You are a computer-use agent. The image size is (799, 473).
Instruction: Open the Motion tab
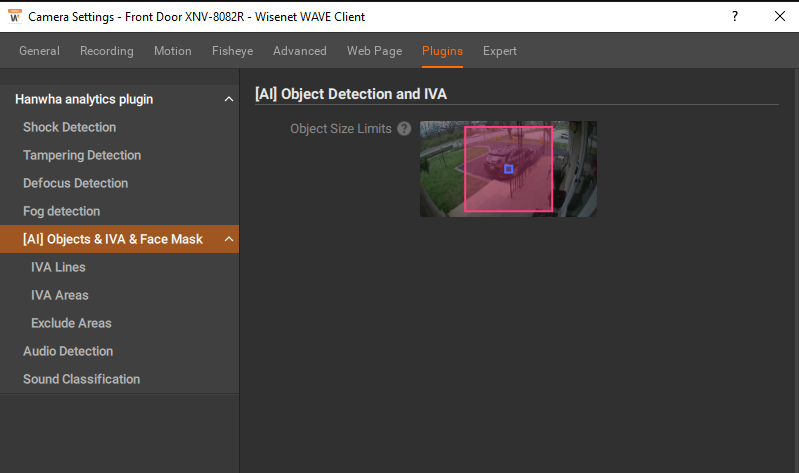point(173,51)
